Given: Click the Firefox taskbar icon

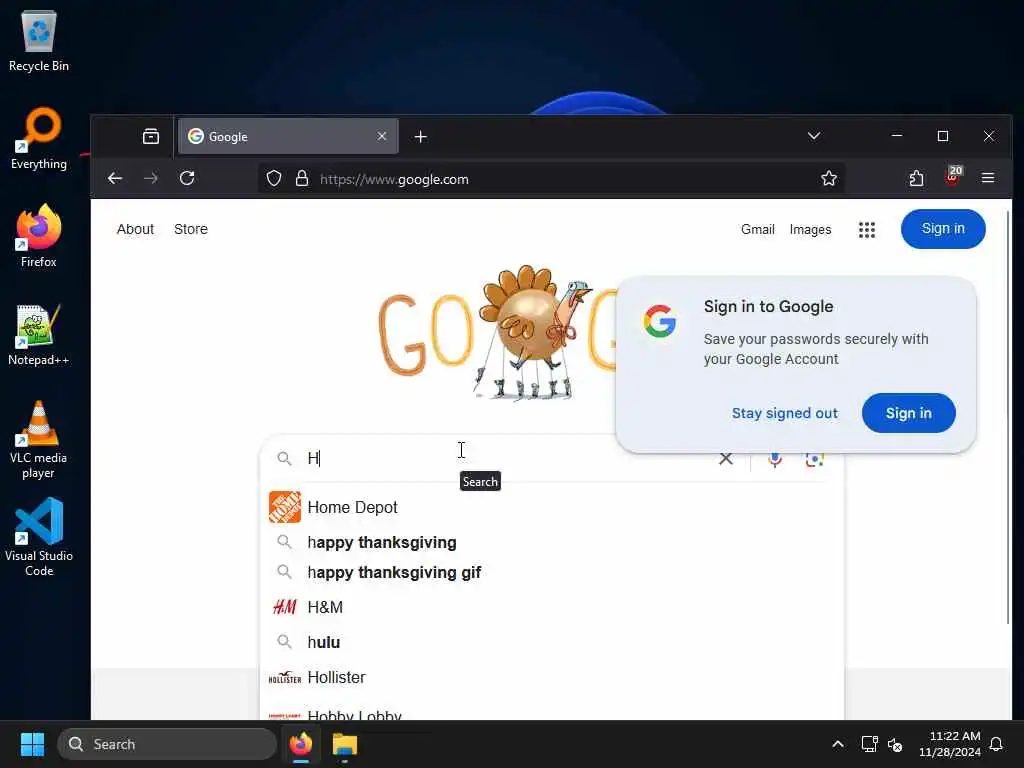Looking at the screenshot, I should (x=301, y=744).
